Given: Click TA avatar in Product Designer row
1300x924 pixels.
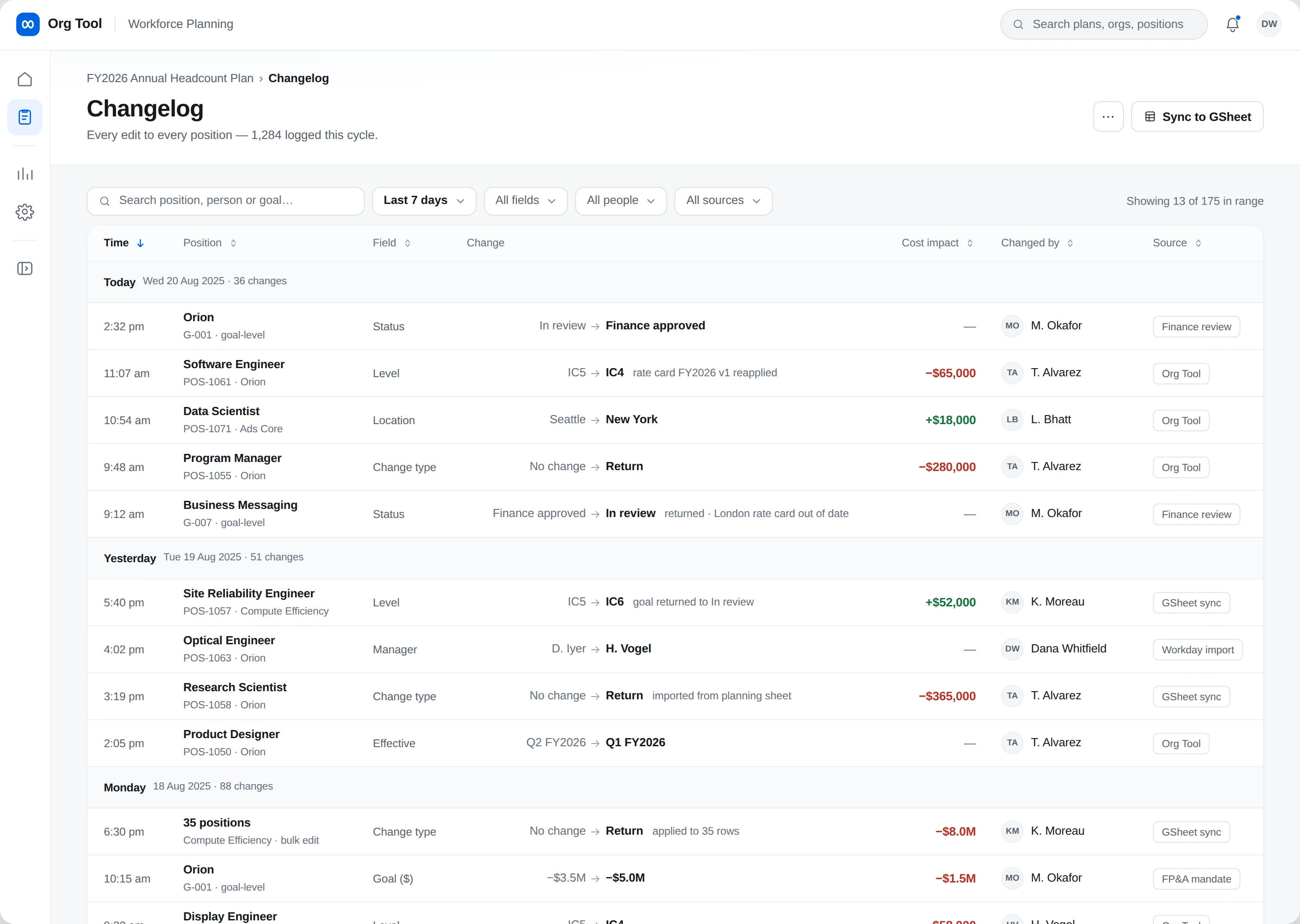Looking at the screenshot, I should (1012, 743).
